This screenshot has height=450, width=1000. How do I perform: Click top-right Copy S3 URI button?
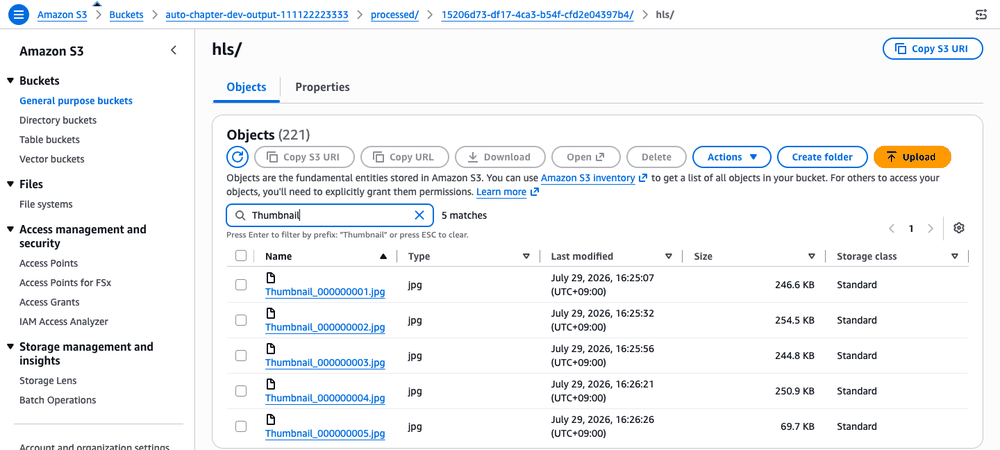coord(932,49)
